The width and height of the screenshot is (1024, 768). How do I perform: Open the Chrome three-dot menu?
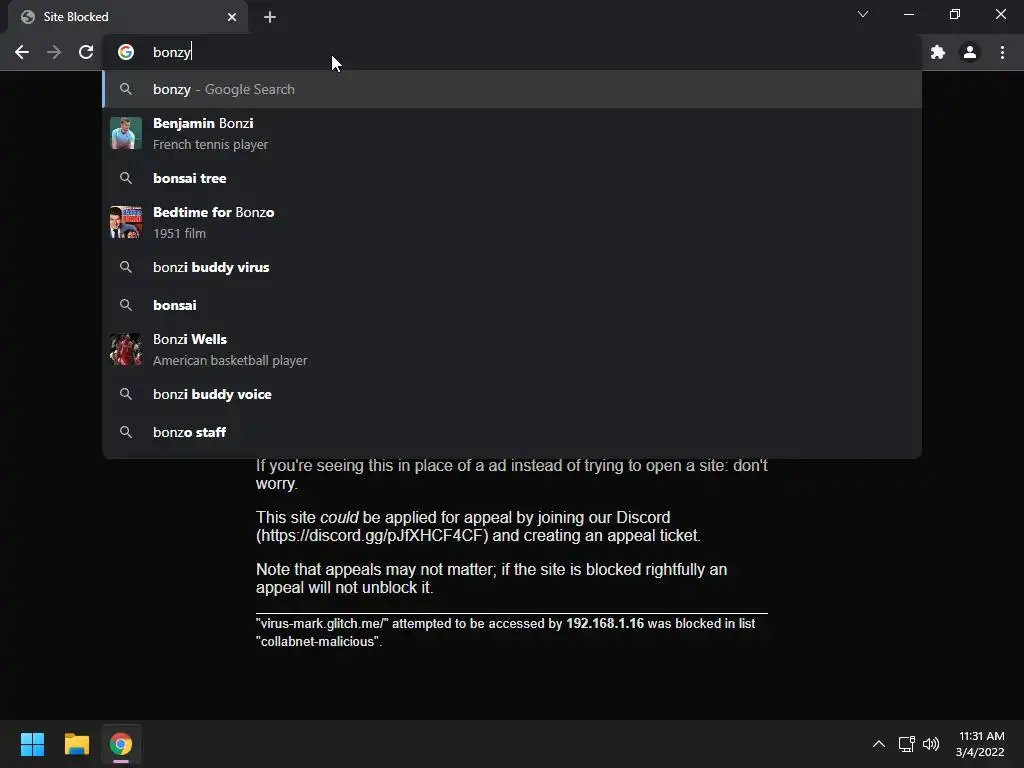(x=1002, y=52)
